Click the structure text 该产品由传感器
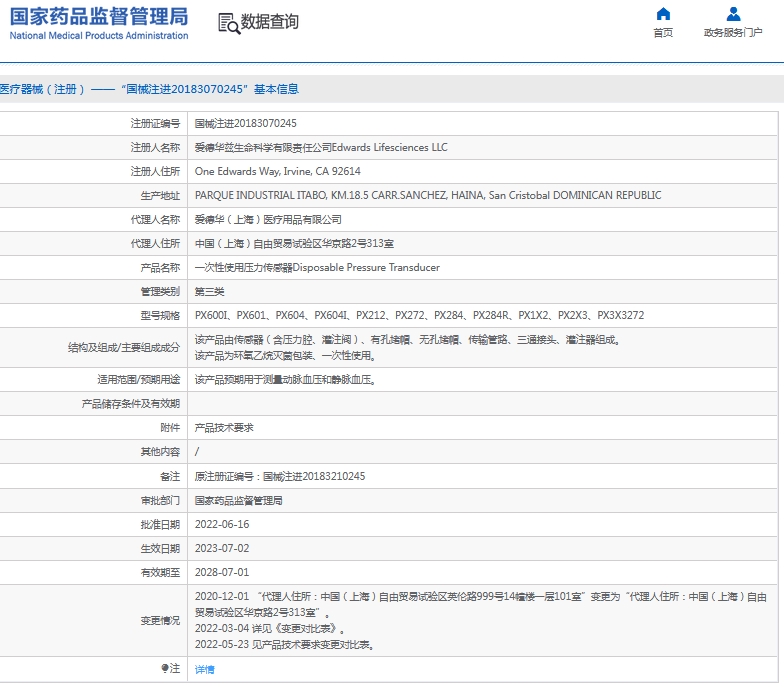This screenshot has width=784, height=687. (408, 340)
